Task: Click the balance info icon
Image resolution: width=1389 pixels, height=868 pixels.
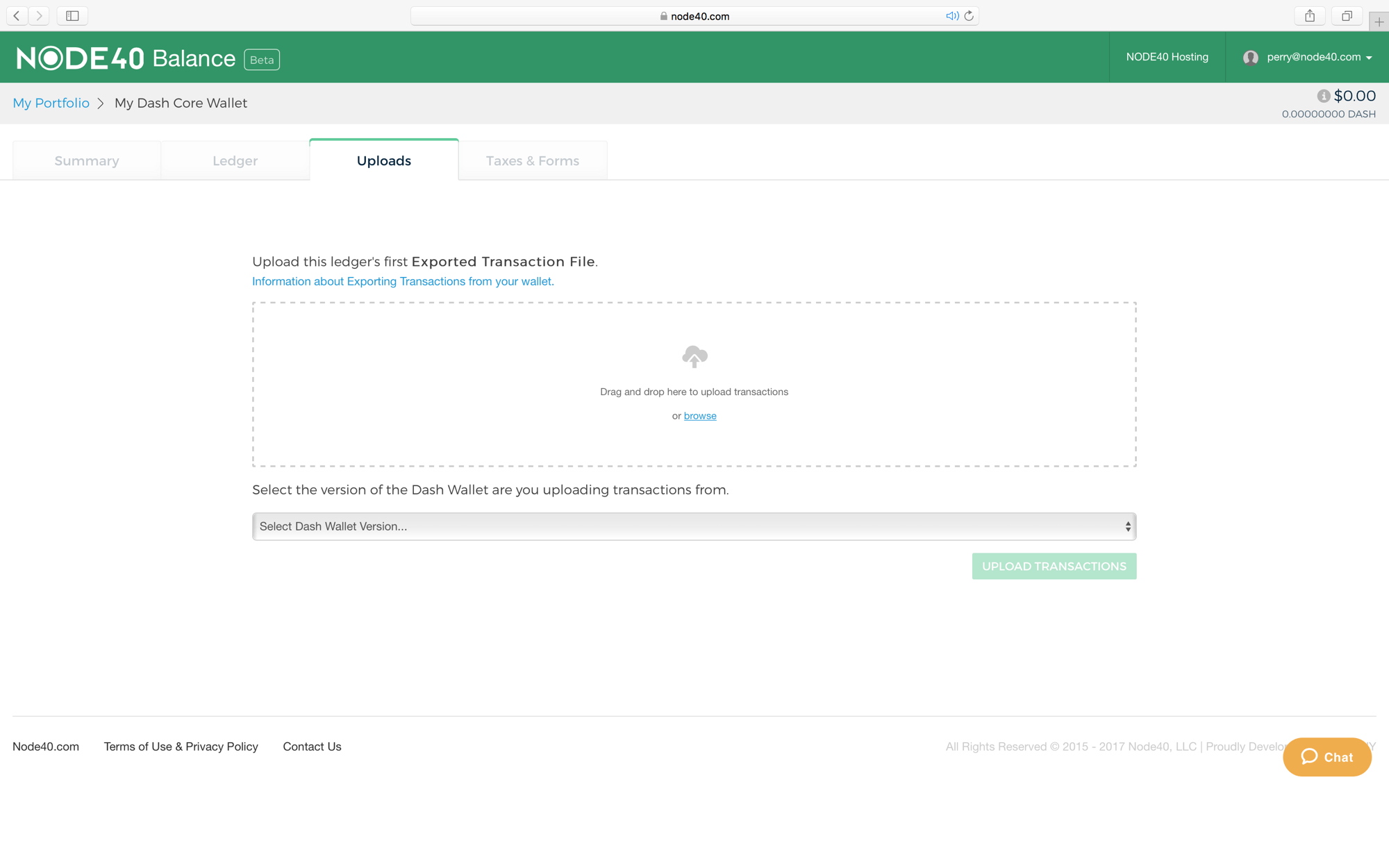Action: pyautogui.click(x=1323, y=96)
